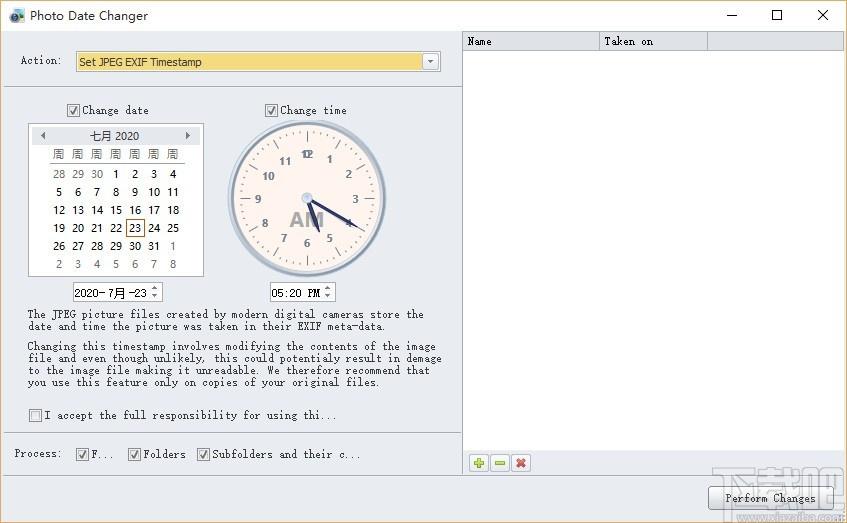Click the Perform Changes button

pos(770,498)
